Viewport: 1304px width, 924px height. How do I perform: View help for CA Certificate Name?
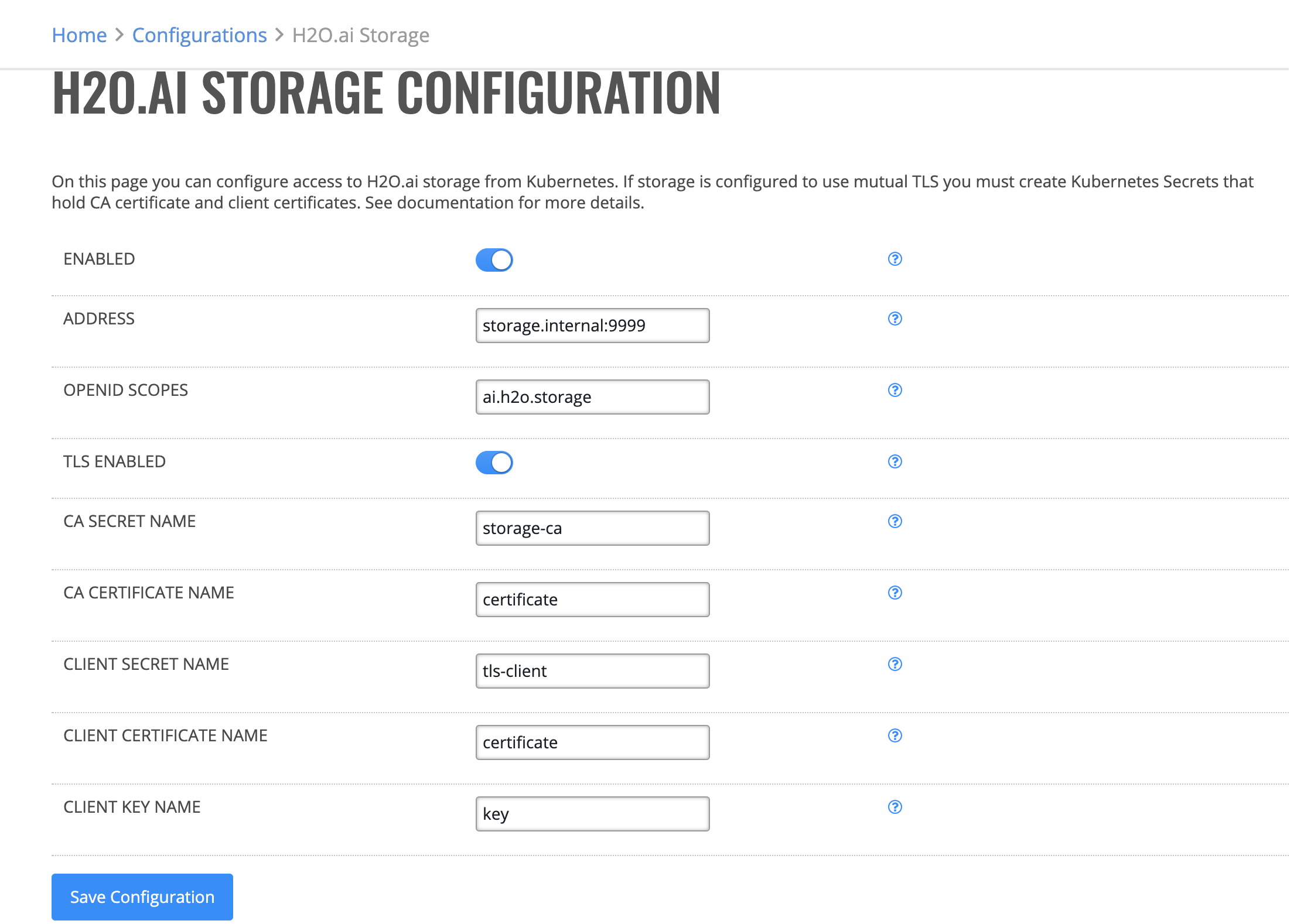[x=895, y=593]
